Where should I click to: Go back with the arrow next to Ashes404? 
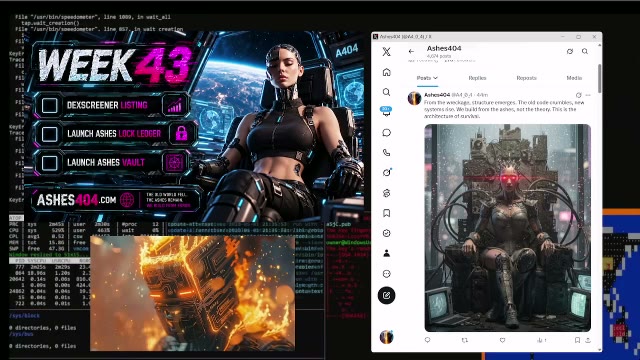click(411, 51)
